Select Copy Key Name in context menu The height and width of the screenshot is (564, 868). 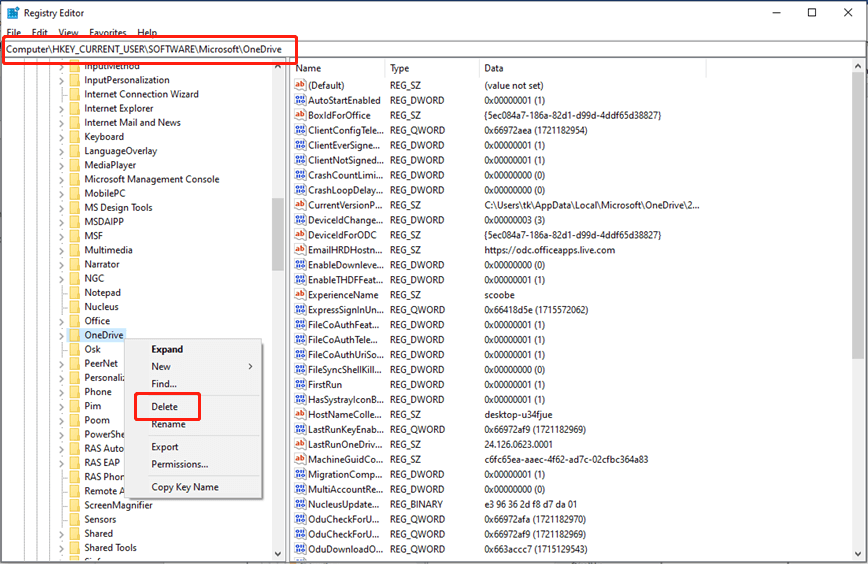click(x=185, y=487)
